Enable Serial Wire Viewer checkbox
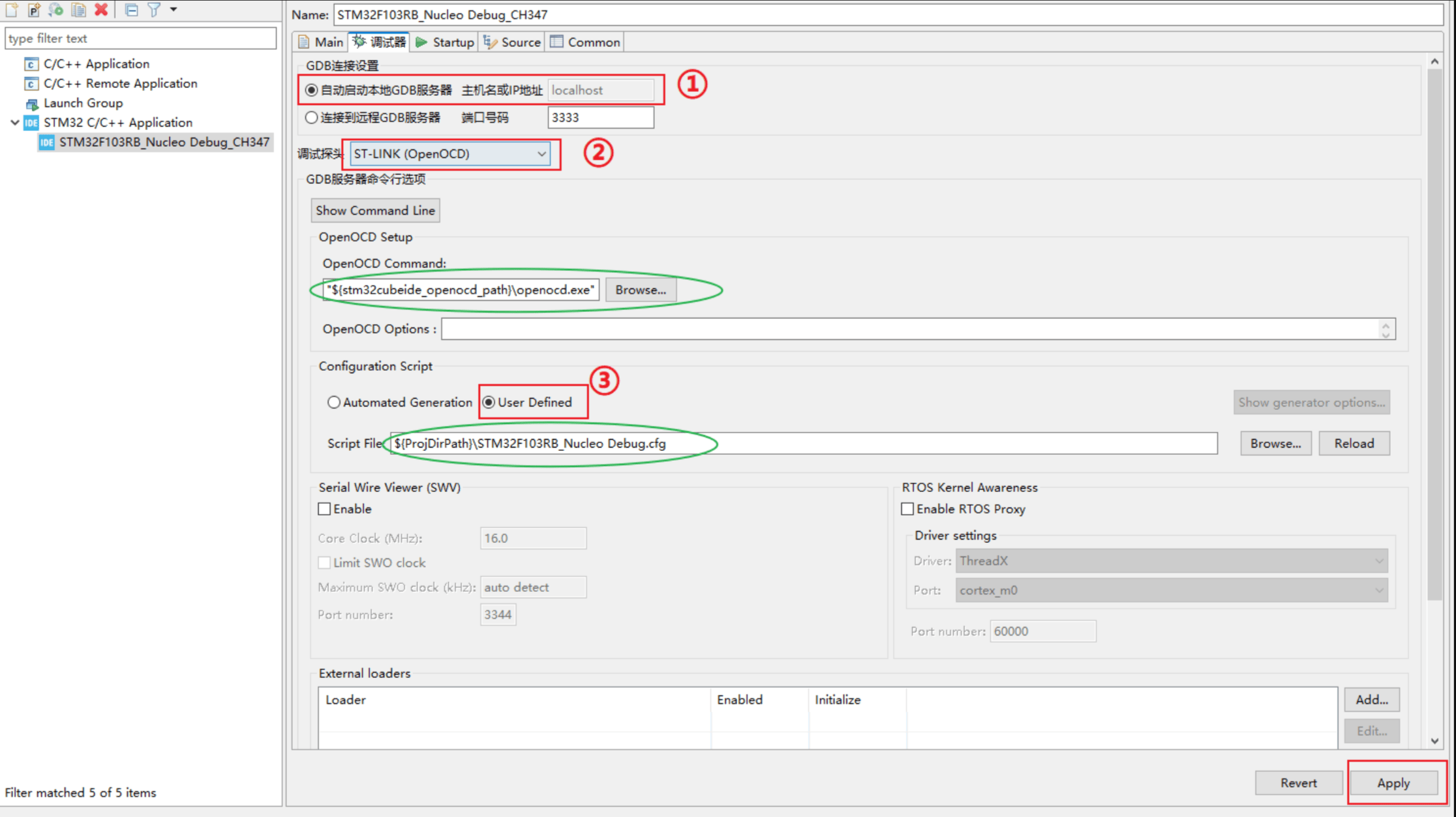Screen dimensions: 1456x817 (x=324, y=509)
